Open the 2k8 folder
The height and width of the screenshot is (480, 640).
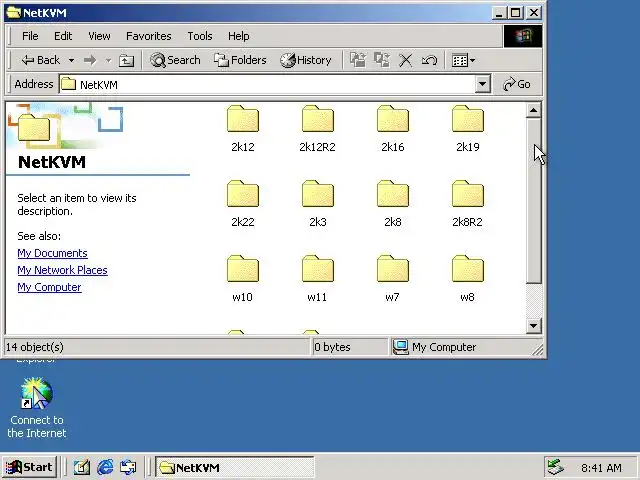393,204
